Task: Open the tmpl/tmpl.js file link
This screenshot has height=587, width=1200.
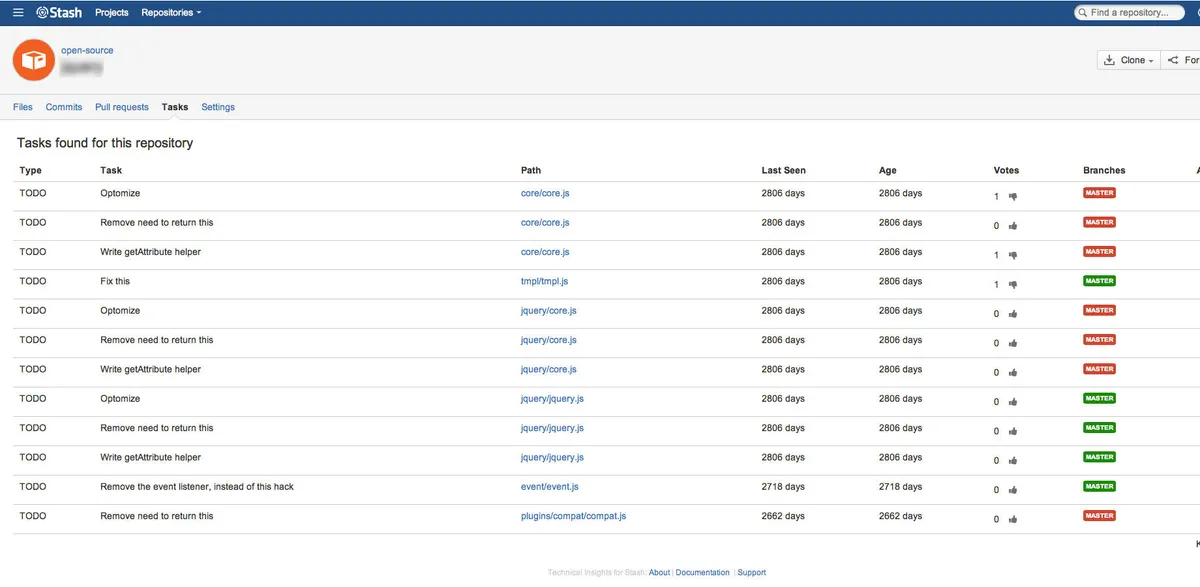Action: [x=544, y=281]
